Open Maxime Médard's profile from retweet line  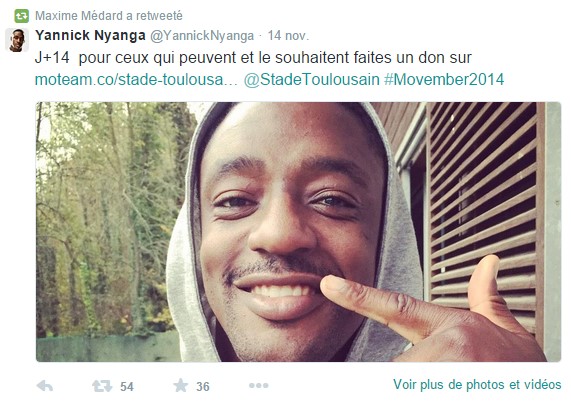pos(79,16)
